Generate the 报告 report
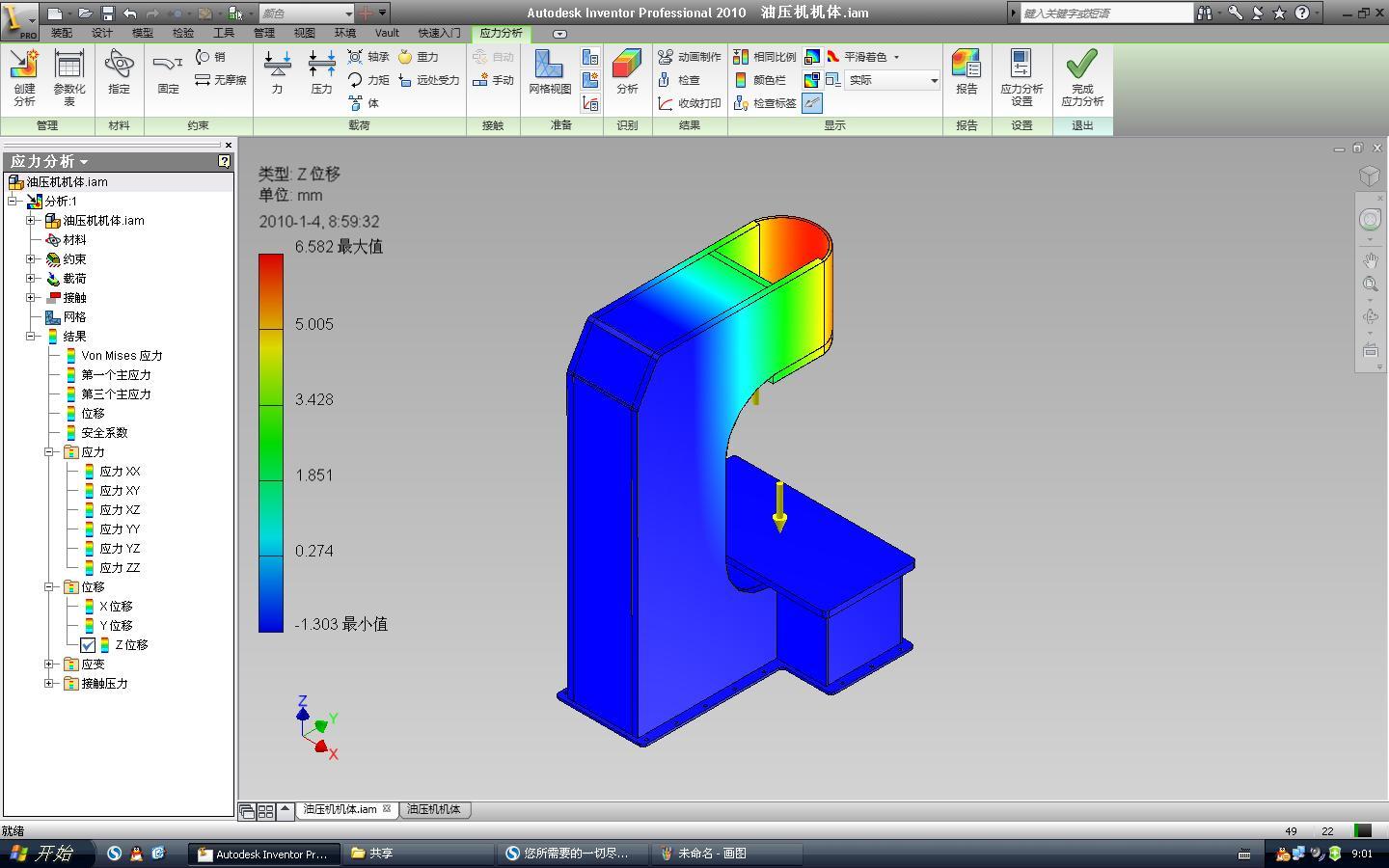This screenshot has width=1389, height=868. pyautogui.click(x=967, y=73)
